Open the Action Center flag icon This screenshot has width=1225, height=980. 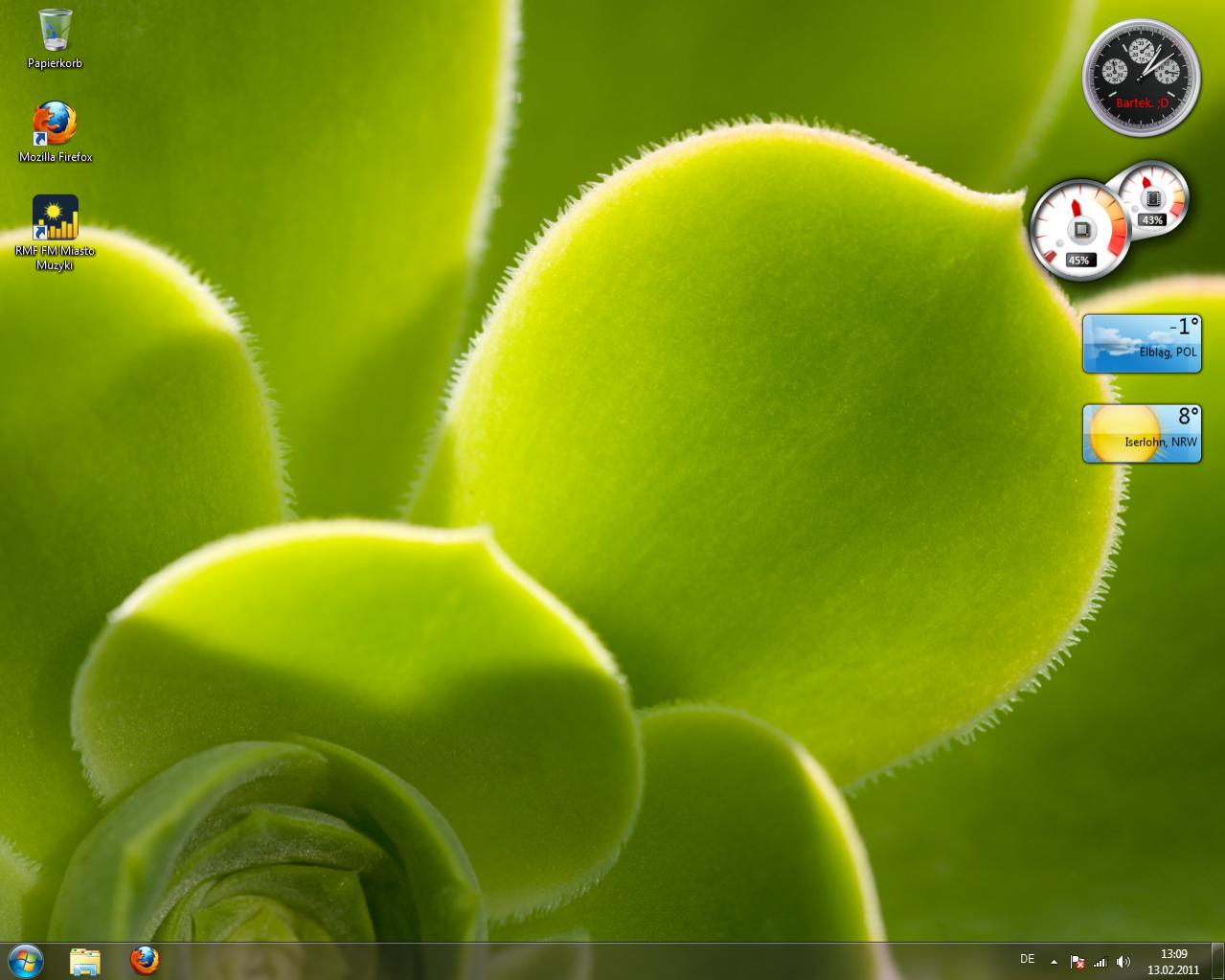point(1077,962)
